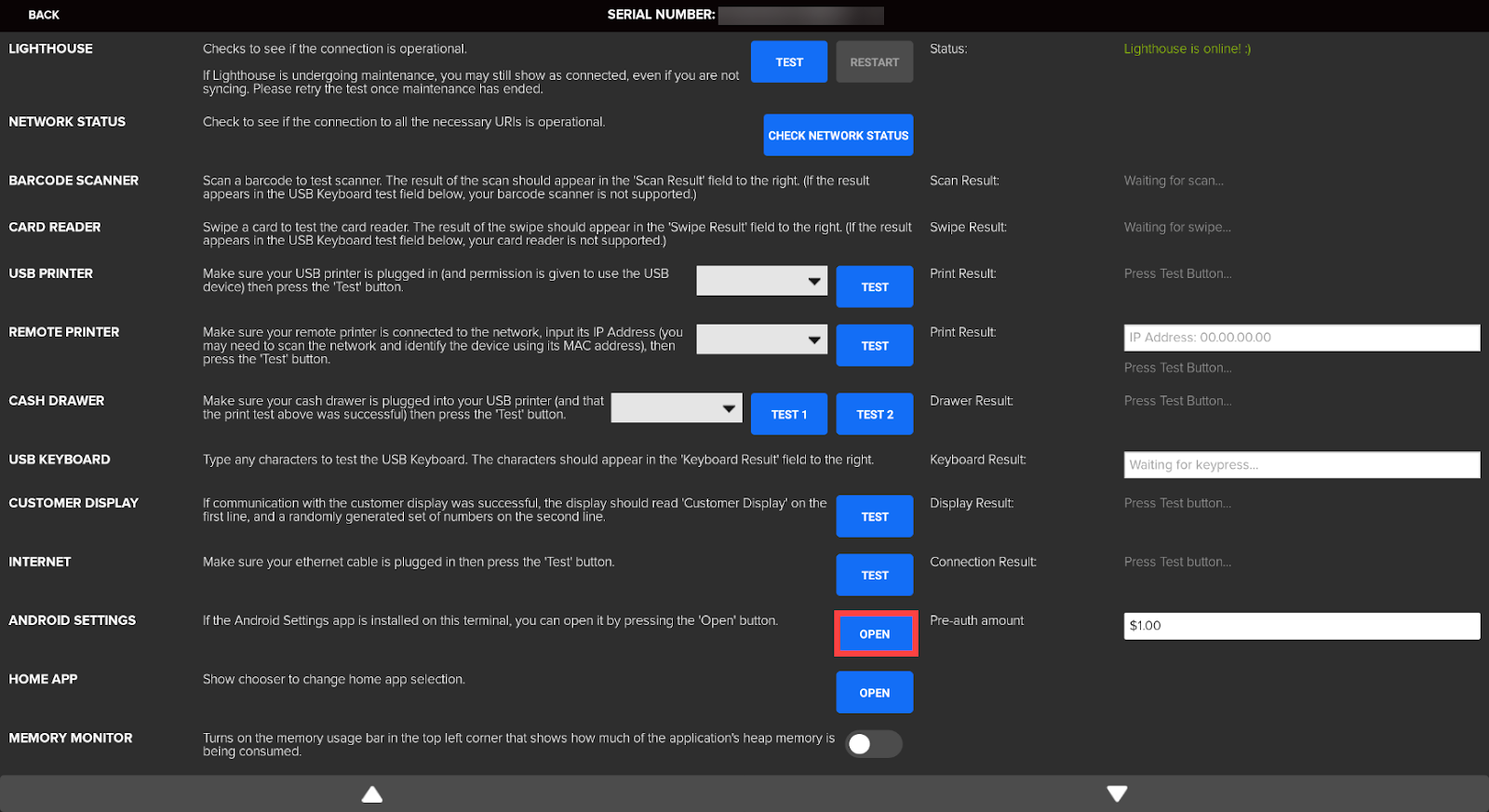Open the Remote Printer dropdown
1489x812 pixels.
point(761,339)
